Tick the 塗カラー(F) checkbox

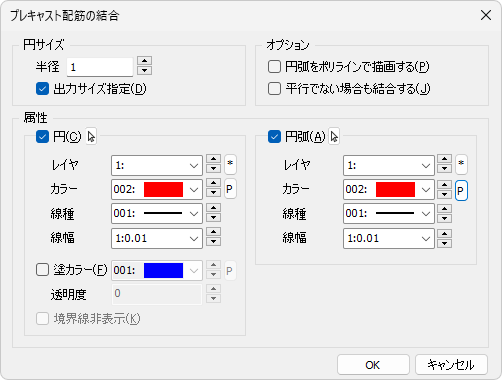point(42,270)
